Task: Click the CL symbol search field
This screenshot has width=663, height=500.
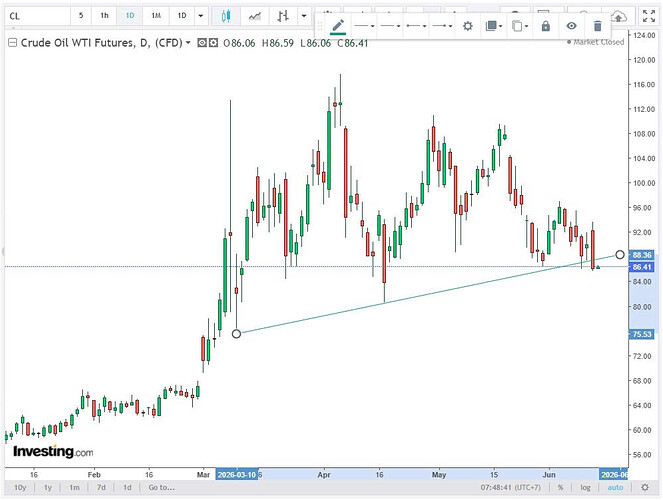Action: [38, 16]
